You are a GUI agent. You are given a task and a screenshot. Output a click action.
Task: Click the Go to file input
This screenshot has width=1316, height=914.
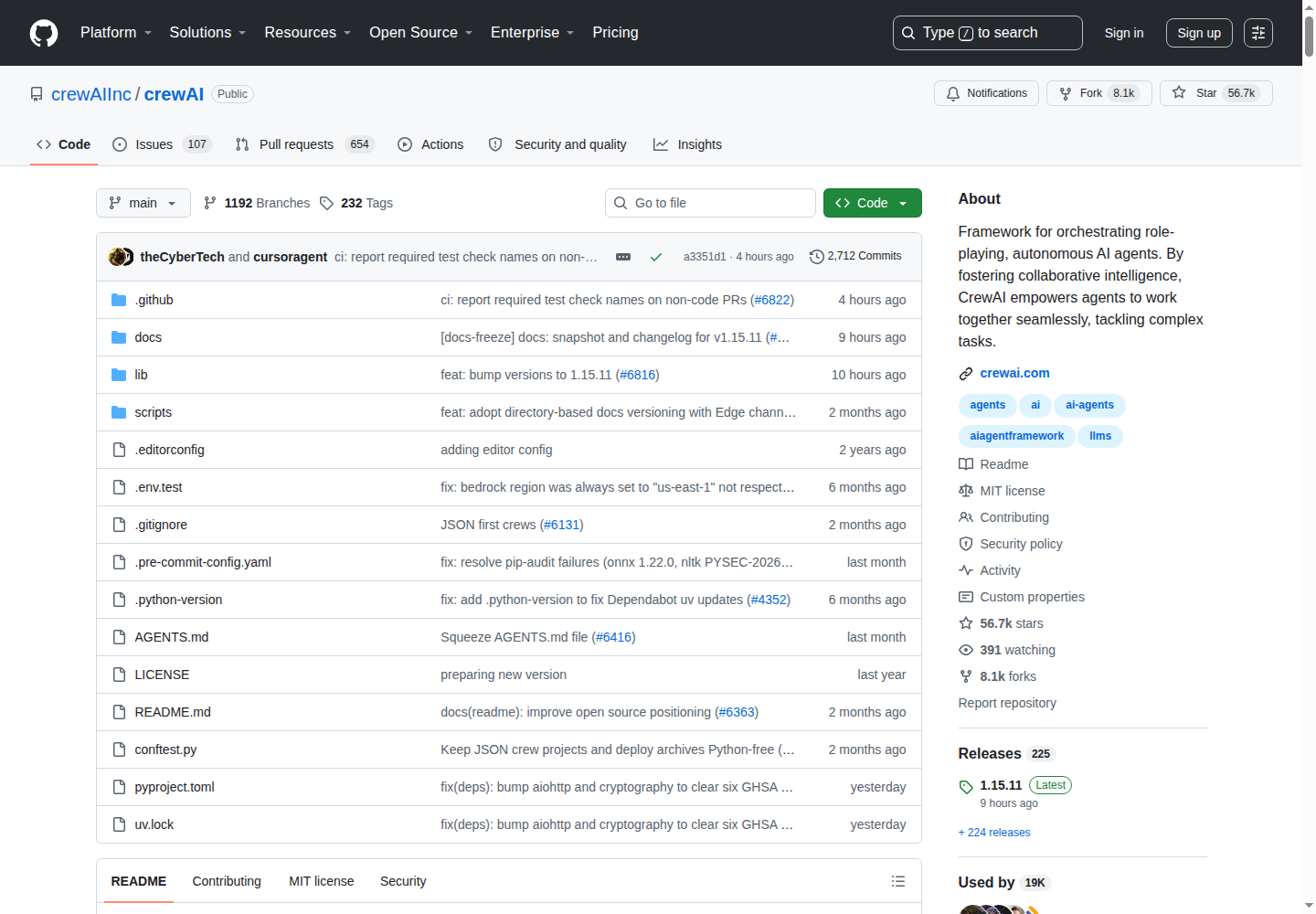point(710,203)
